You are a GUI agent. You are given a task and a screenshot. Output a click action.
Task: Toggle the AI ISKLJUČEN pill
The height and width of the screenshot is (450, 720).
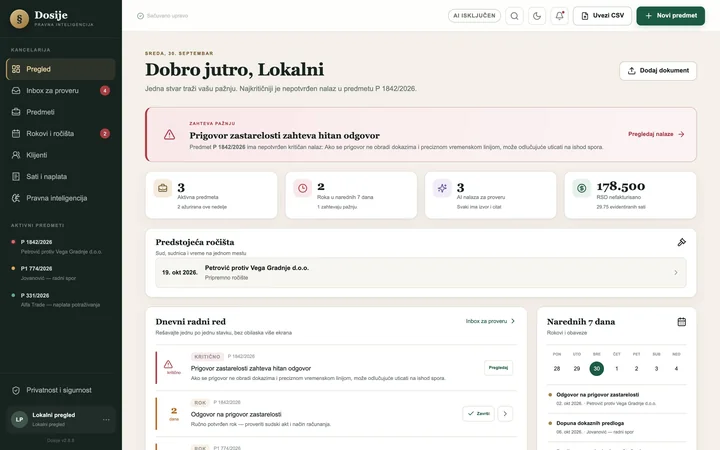pos(474,16)
